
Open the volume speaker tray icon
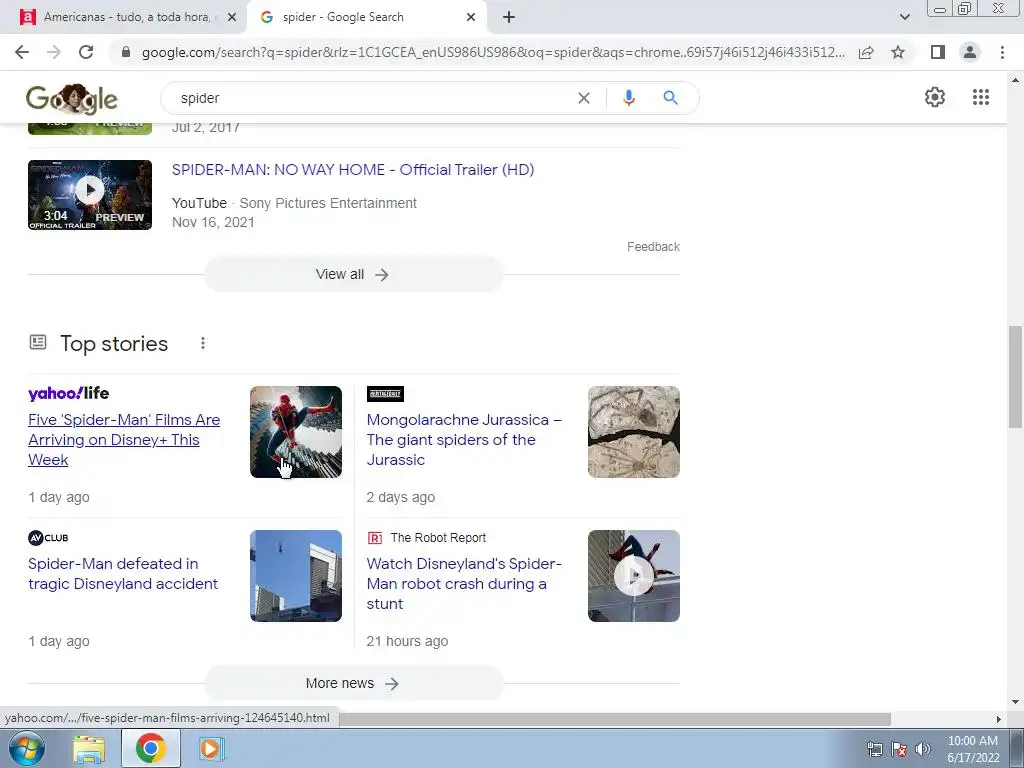tap(922, 749)
